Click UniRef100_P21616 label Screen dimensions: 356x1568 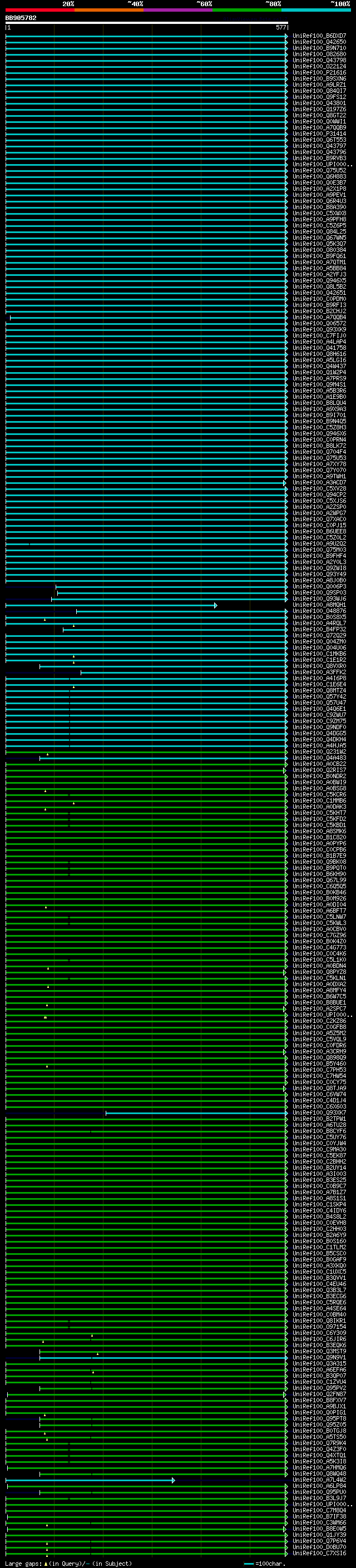point(319,72)
